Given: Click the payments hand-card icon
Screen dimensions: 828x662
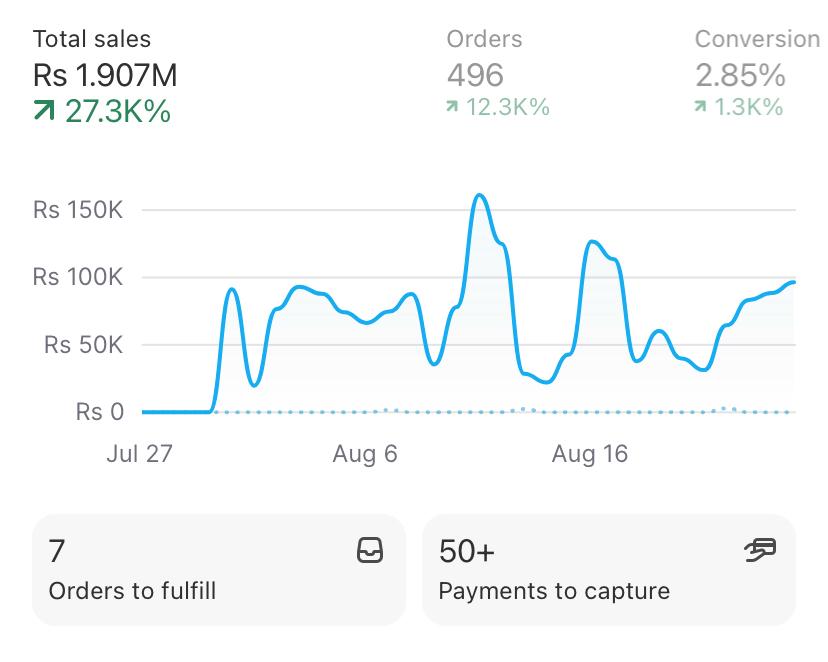Looking at the screenshot, I should coord(760,549).
